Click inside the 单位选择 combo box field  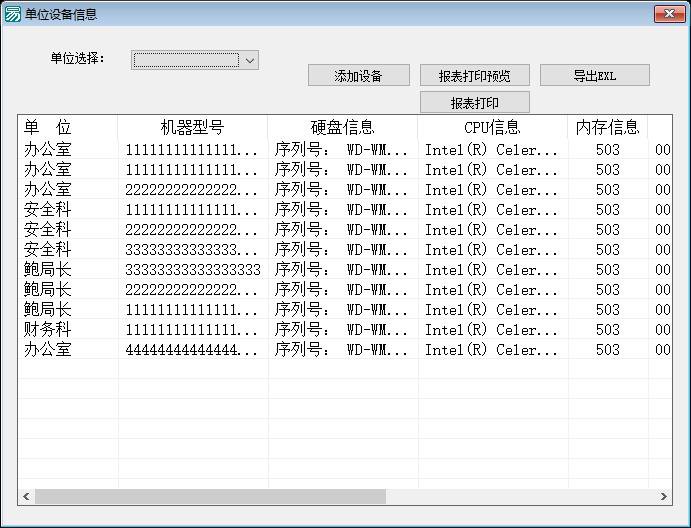187,60
